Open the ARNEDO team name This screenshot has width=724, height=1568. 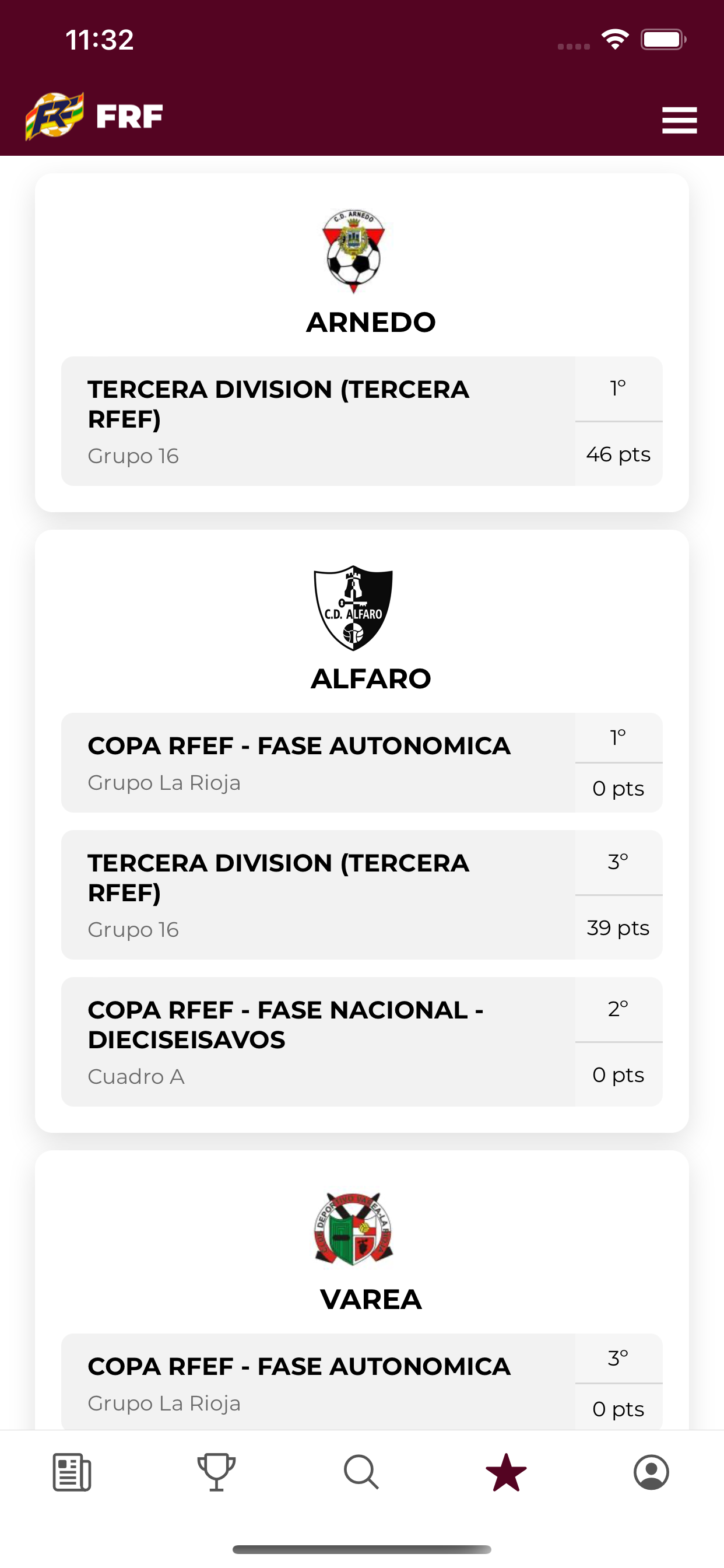(371, 323)
